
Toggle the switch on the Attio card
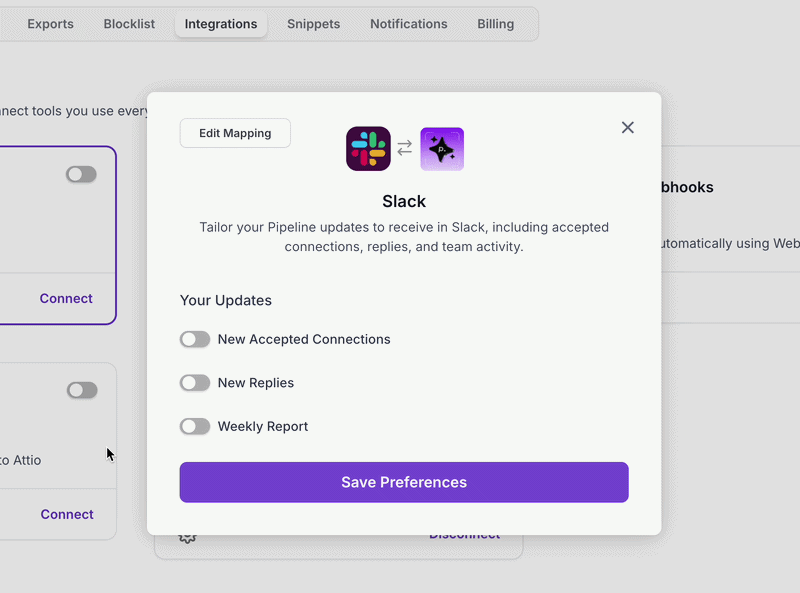click(82, 390)
